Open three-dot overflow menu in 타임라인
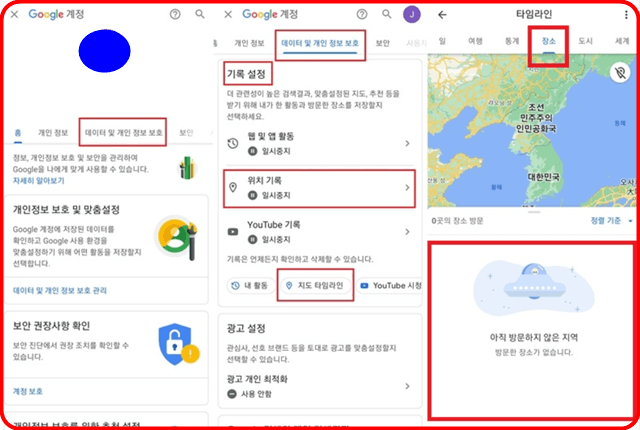Viewport: 640px width, 430px height. click(x=626, y=15)
